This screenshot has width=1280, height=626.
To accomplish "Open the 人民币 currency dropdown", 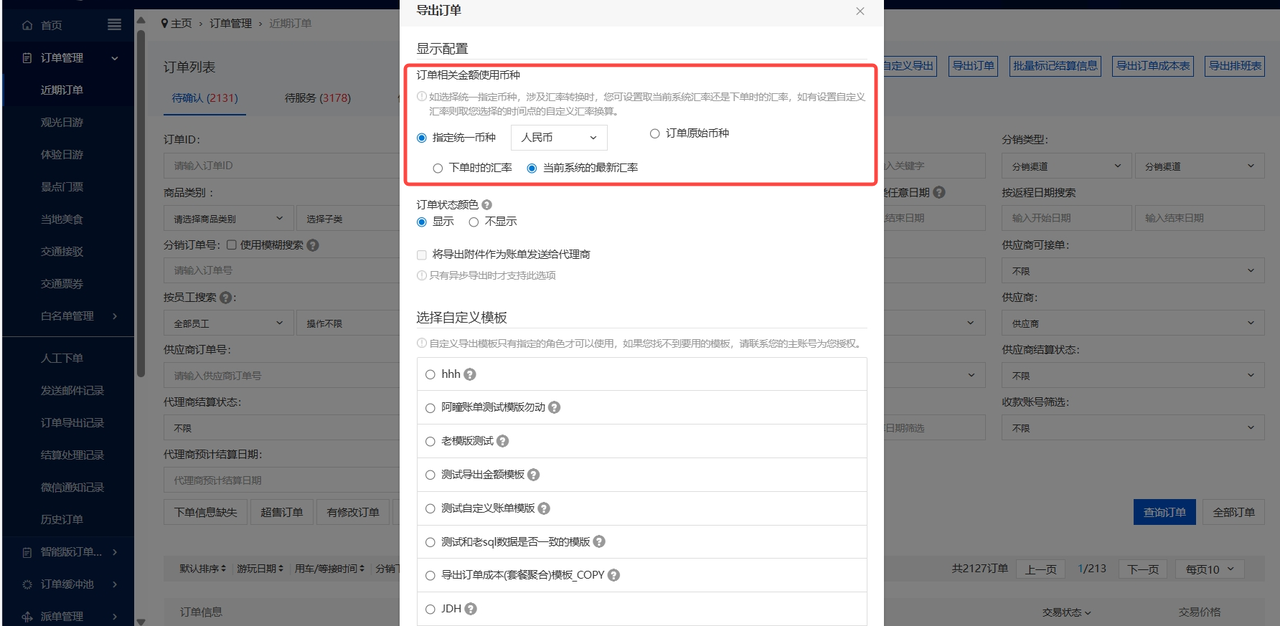I will coord(558,138).
